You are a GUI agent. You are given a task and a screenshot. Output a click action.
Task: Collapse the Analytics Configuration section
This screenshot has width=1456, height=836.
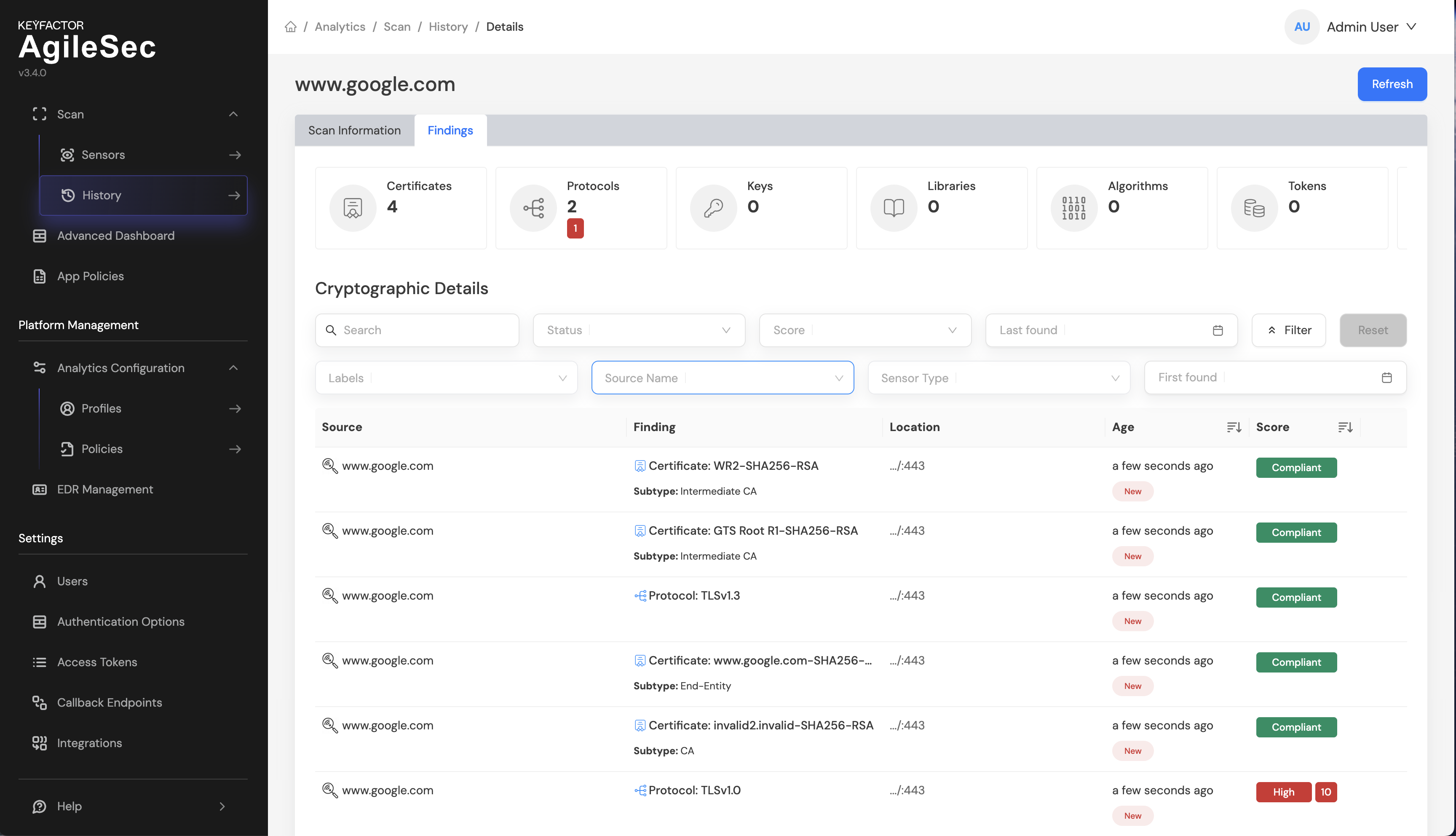click(233, 368)
